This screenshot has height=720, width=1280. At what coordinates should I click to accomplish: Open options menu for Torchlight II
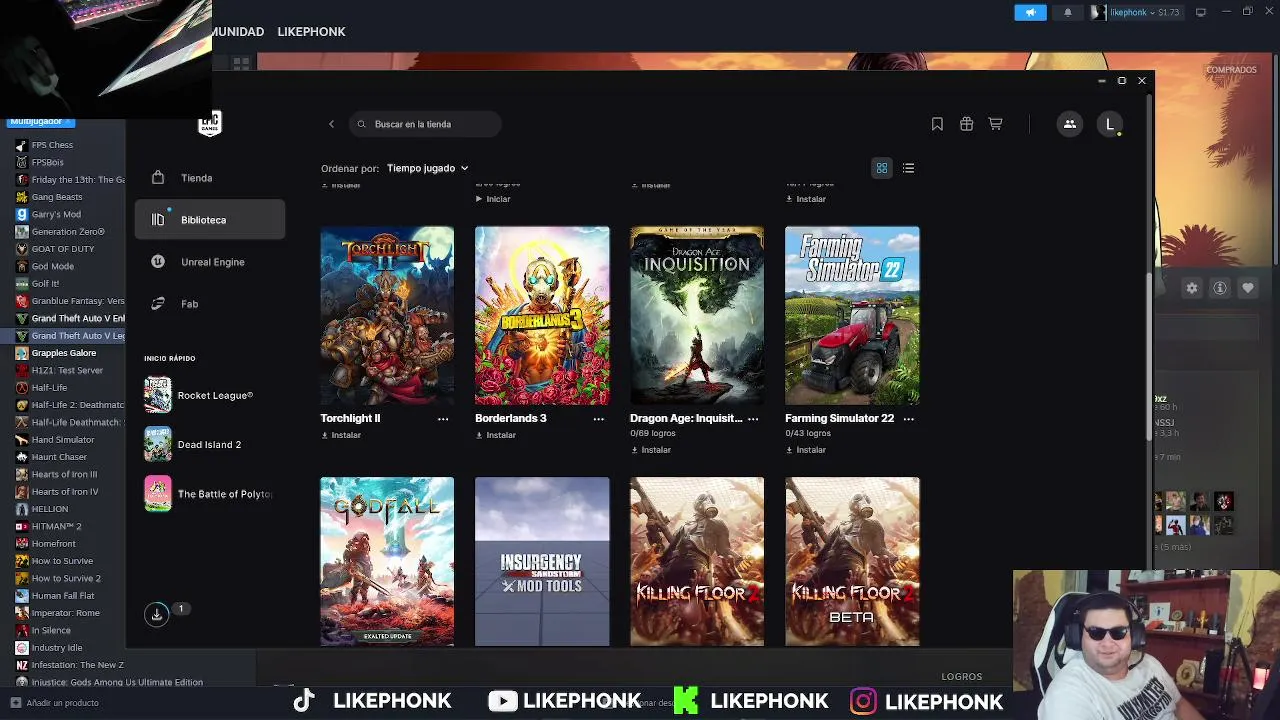coord(443,419)
